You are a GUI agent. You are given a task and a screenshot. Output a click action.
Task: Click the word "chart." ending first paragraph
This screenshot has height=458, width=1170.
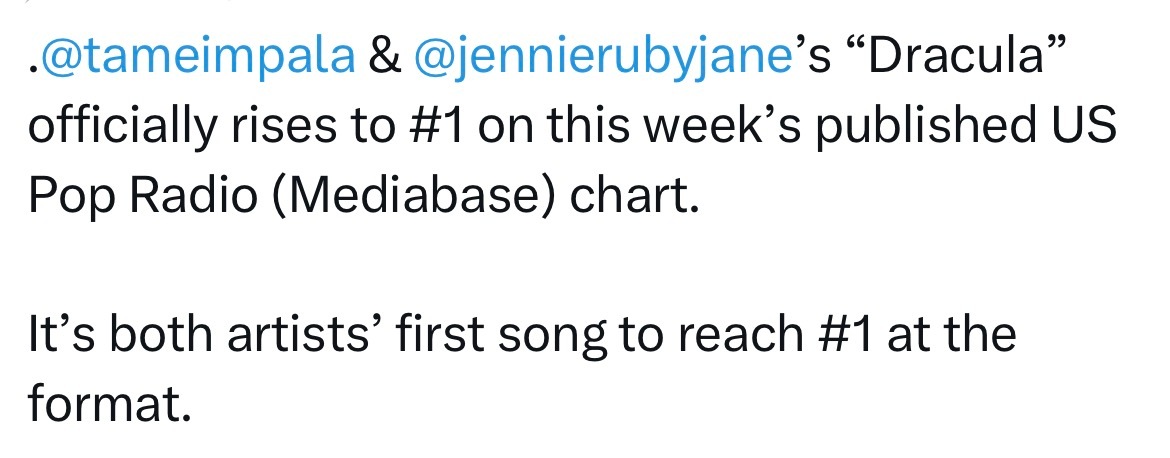click(635, 196)
